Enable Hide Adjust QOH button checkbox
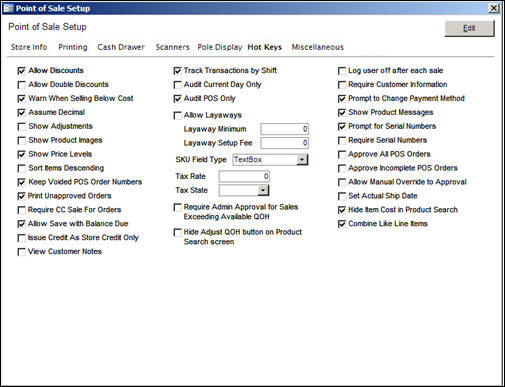 coord(178,233)
